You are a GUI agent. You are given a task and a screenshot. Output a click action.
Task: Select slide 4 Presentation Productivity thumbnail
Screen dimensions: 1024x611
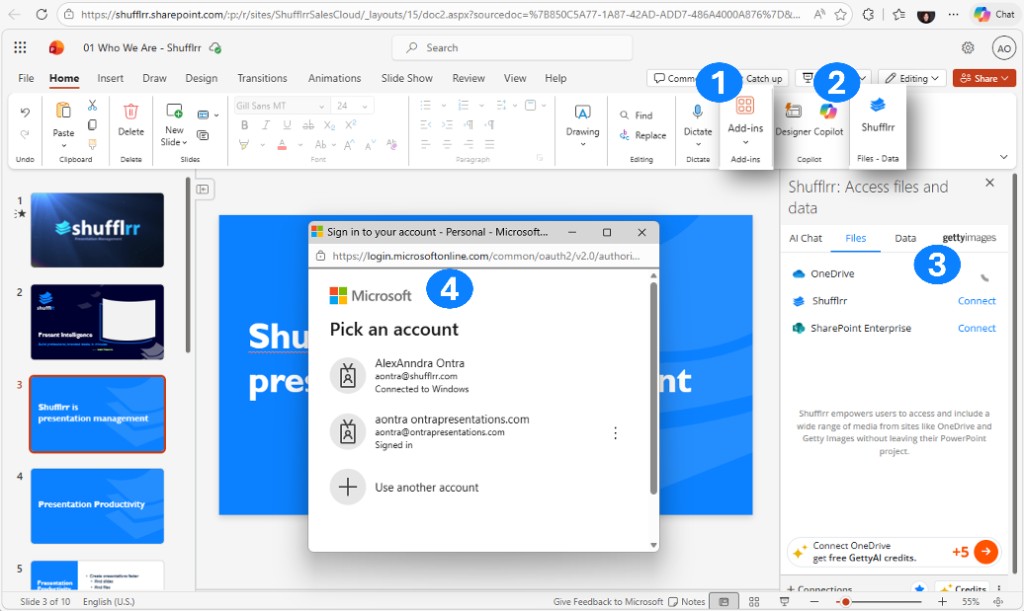coord(97,506)
